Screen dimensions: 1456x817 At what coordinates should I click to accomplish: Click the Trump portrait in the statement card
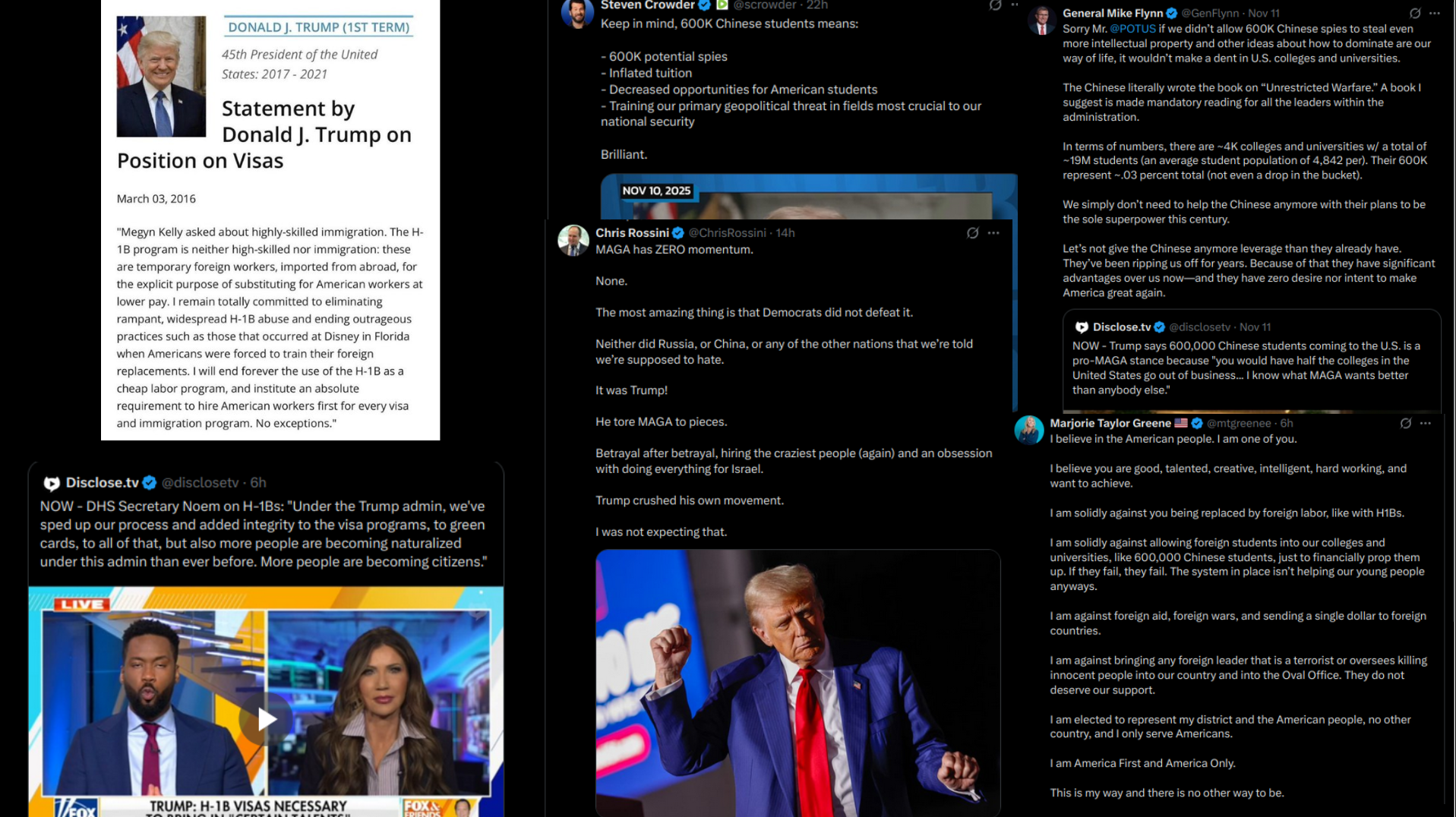pos(161,76)
